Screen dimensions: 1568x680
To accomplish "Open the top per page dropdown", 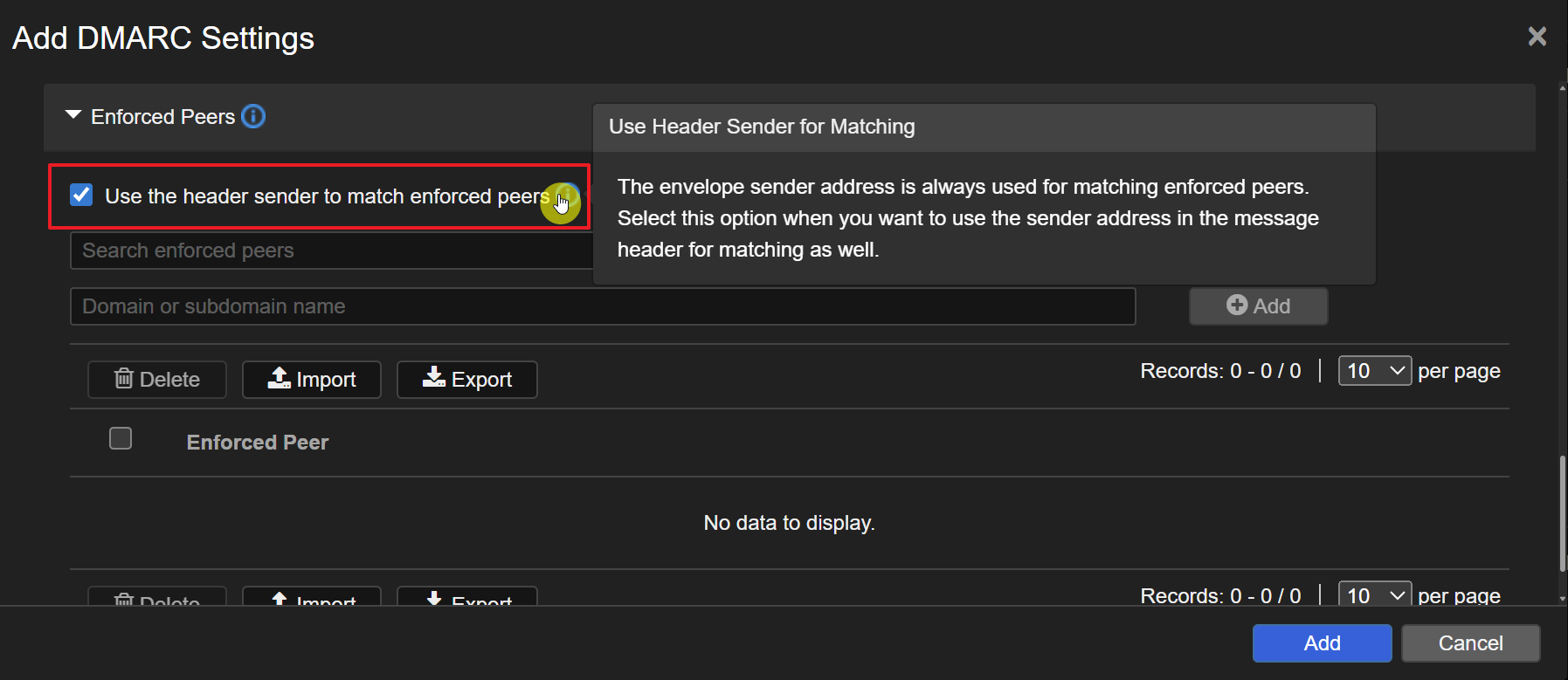I will (x=1374, y=371).
